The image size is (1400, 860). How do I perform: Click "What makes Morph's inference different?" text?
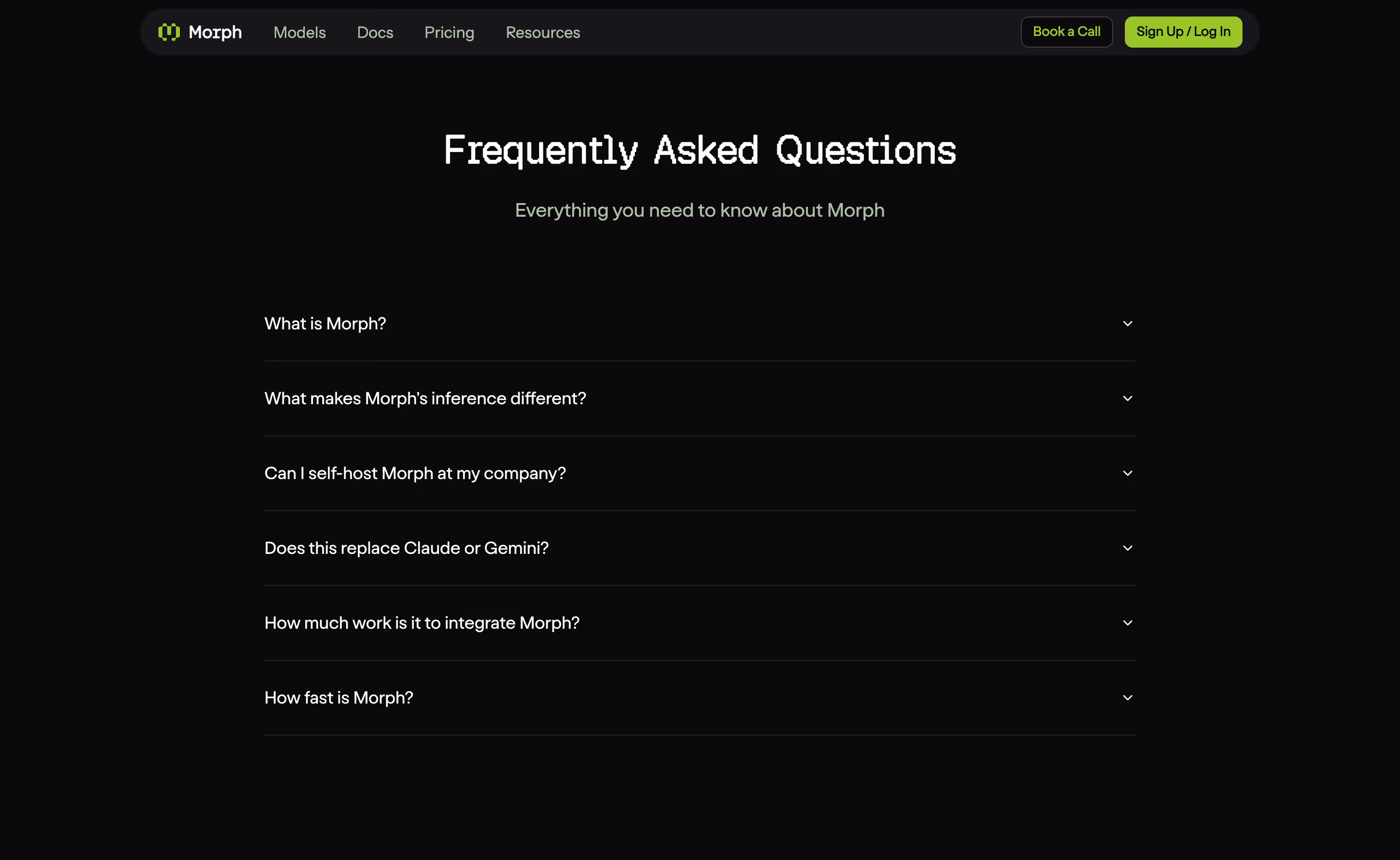425,398
